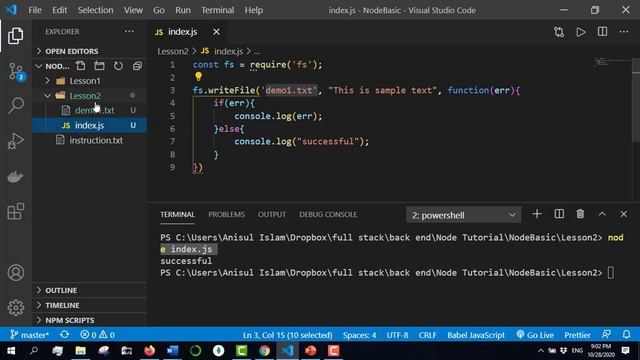Open the Source Control view
Viewport: 640px width, 360px height.
(x=16, y=71)
